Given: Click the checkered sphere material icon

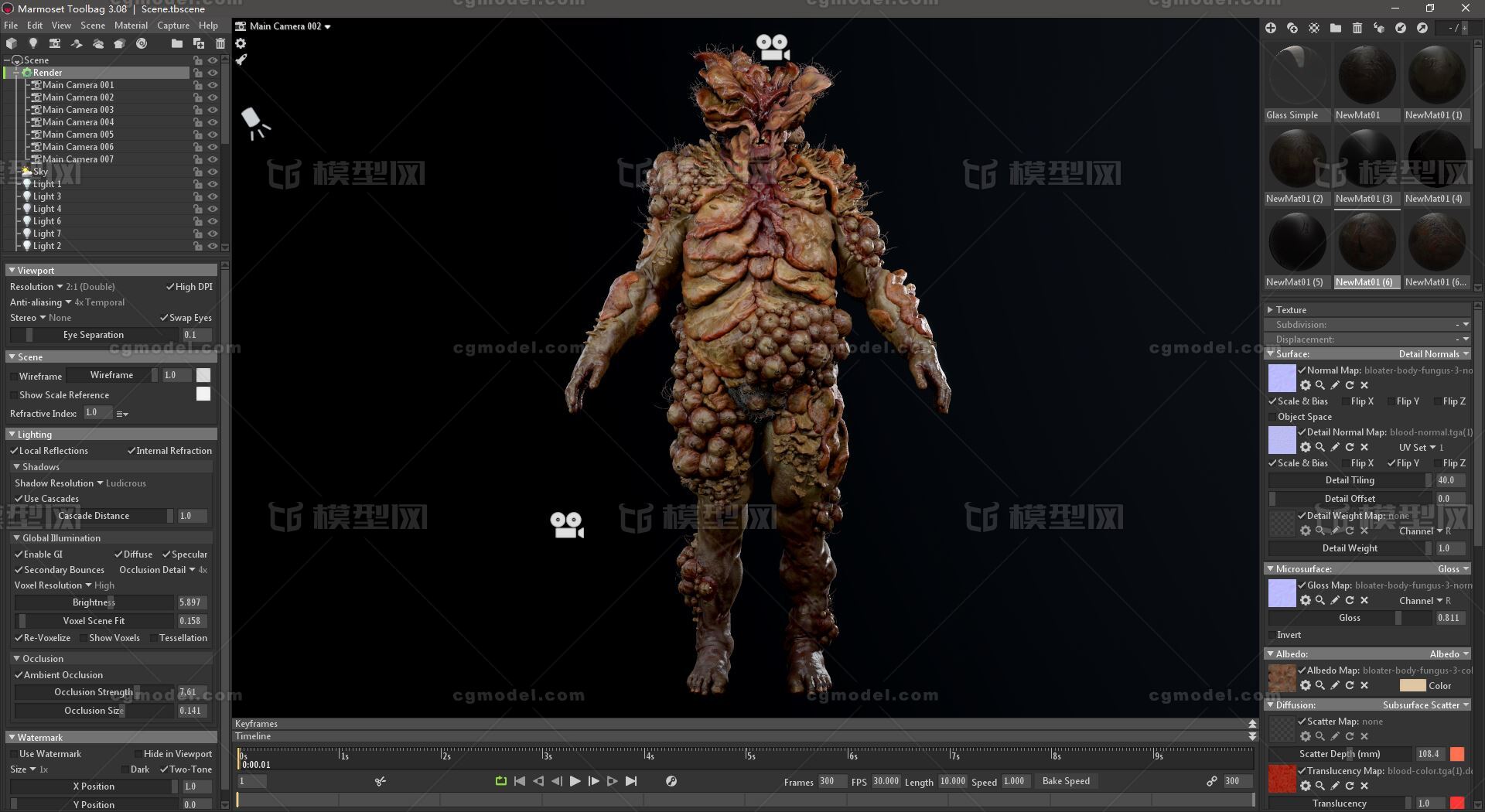Looking at the screenshot, I should point(1314,28).
